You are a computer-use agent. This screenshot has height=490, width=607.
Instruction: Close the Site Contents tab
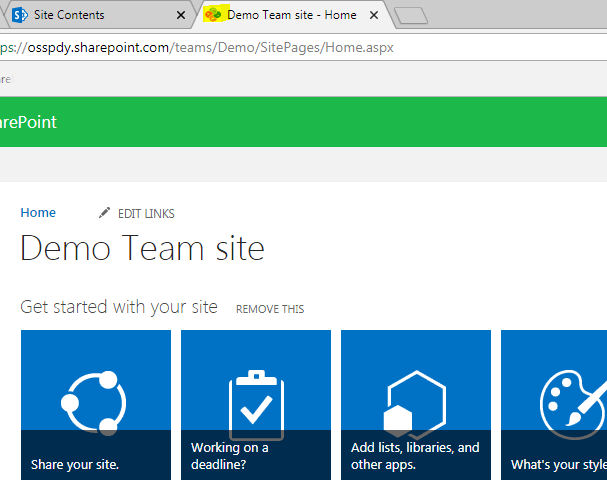[180, 15]
